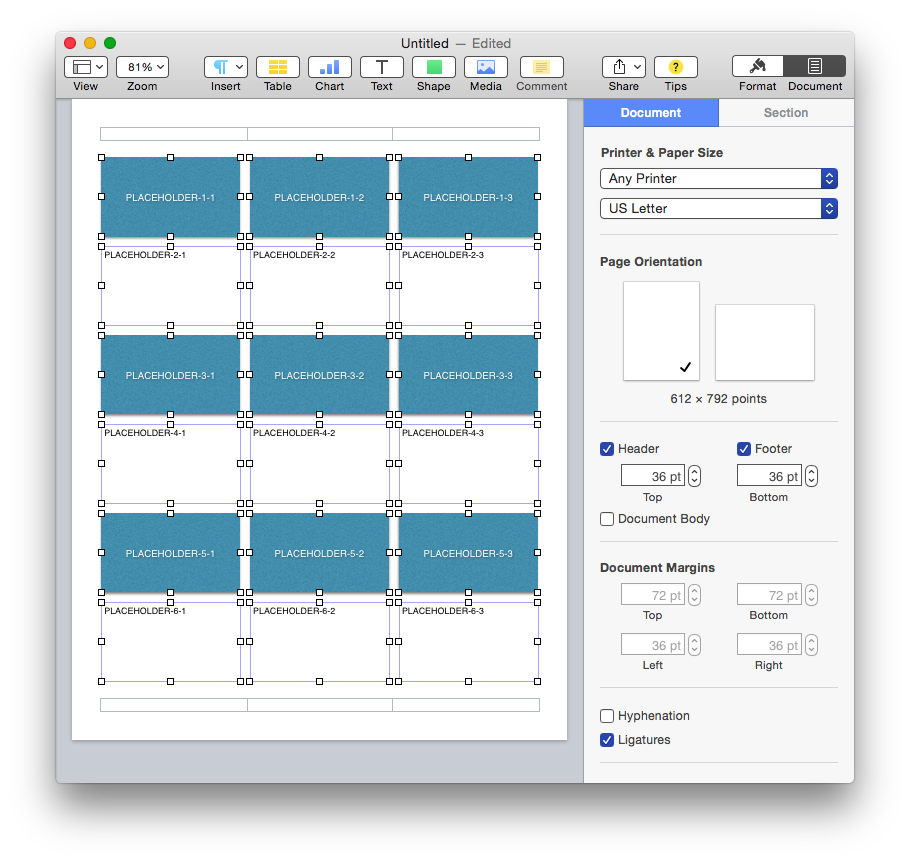Insert a Table using the toolbar icon

(277, 67)
